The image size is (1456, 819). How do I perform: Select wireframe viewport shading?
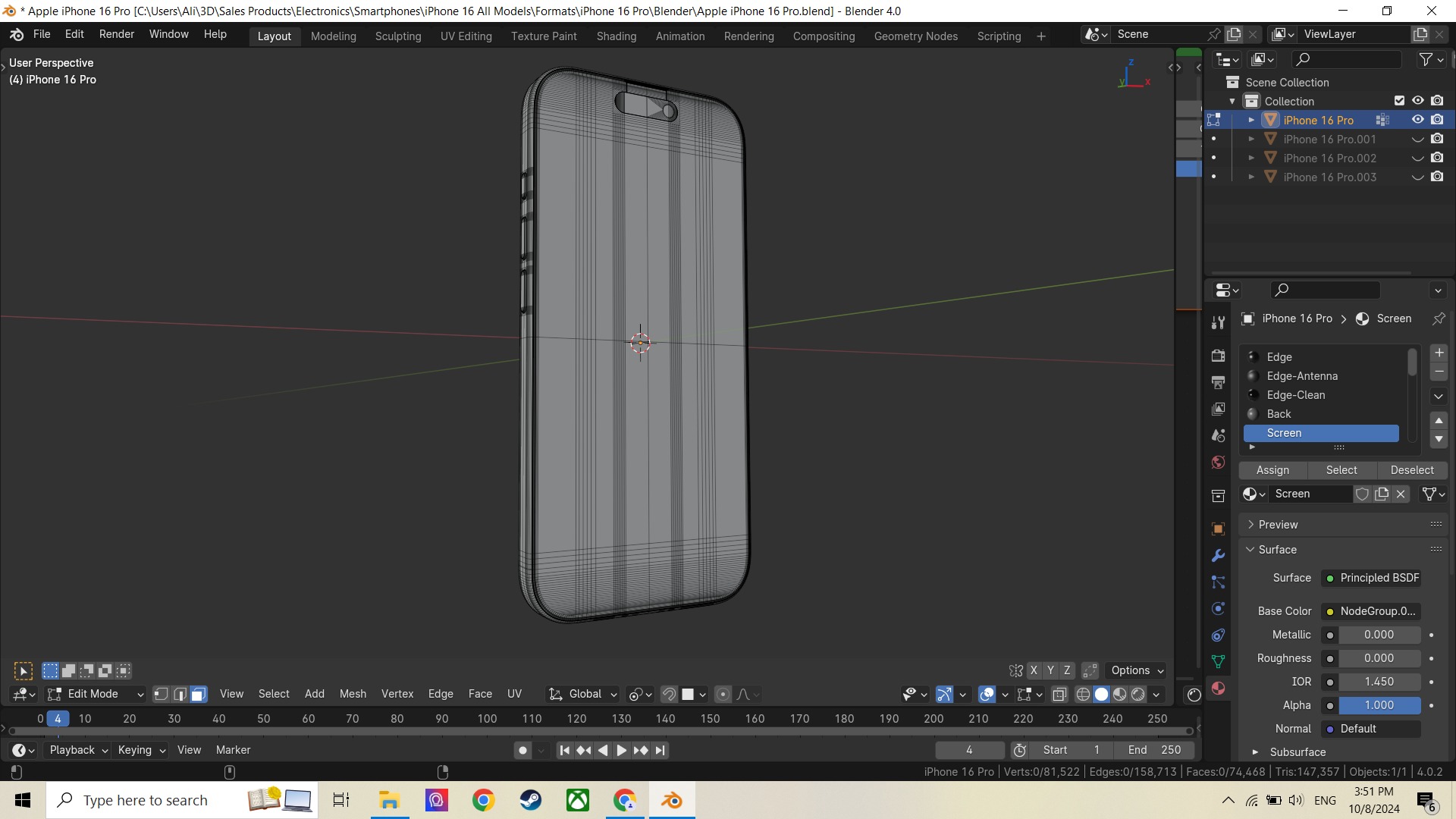(1083, 694)
